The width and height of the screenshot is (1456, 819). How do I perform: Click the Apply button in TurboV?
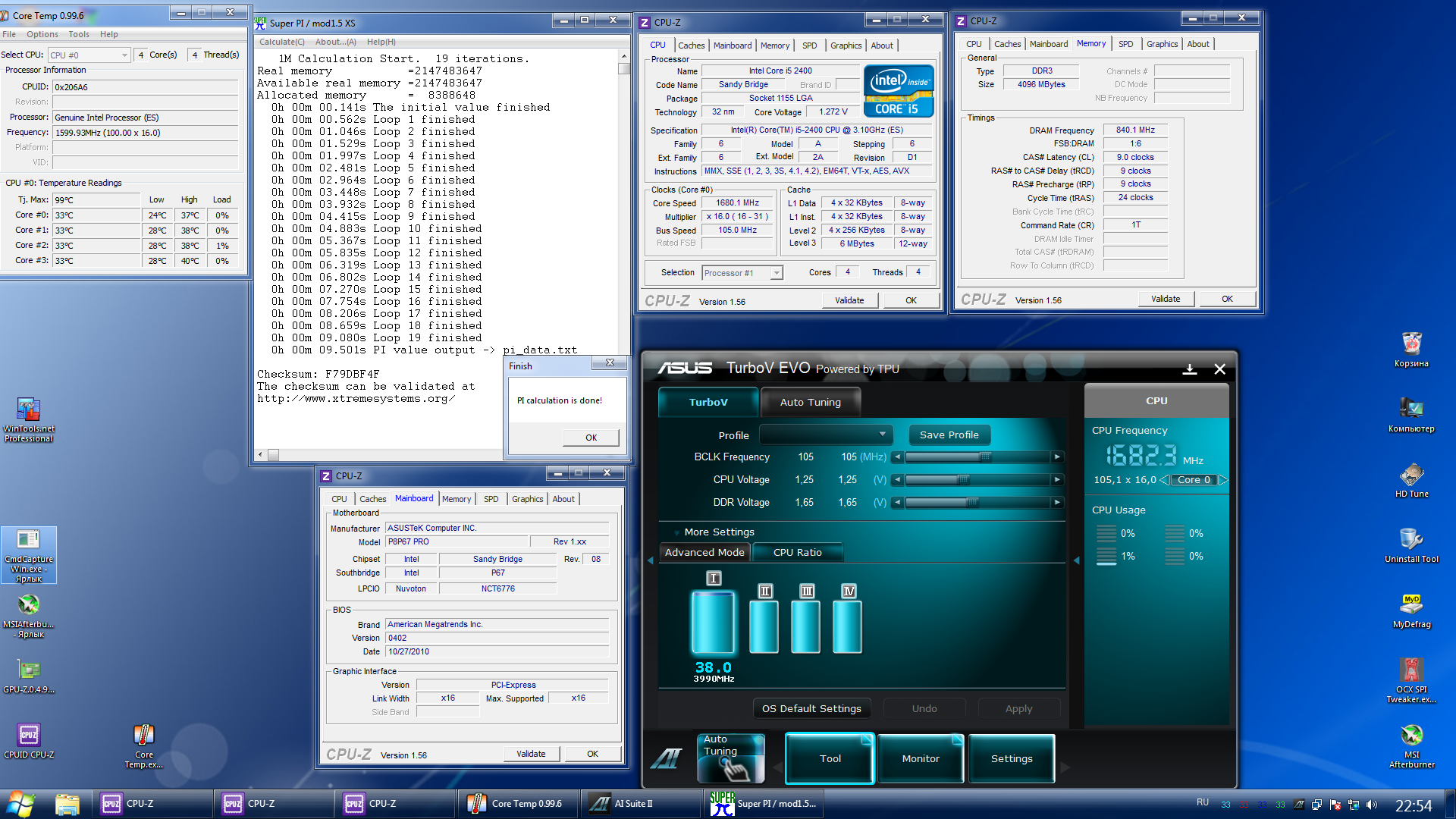coord(1018,708)
